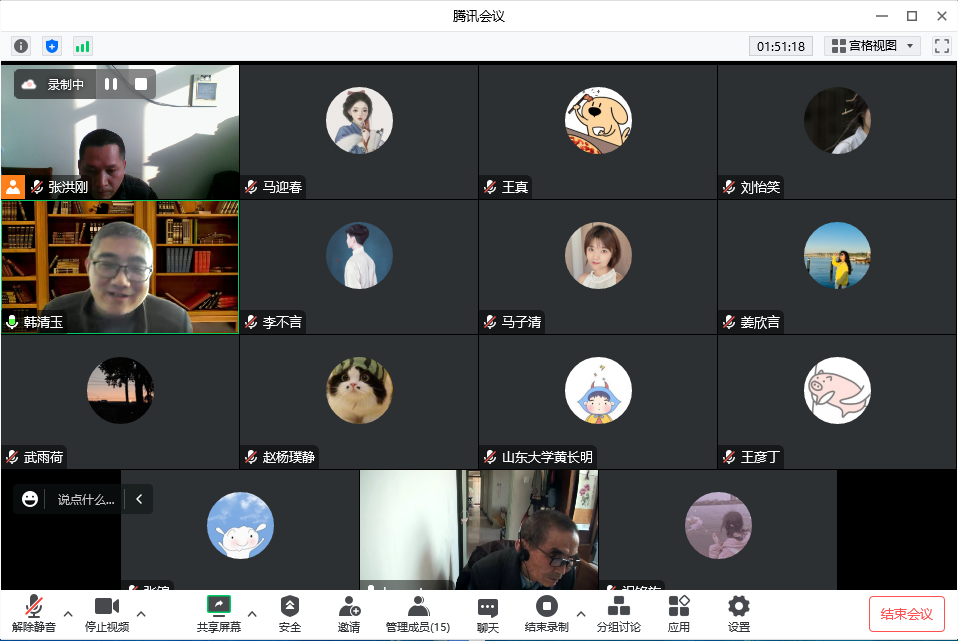Enter full screen mode
The width and height of the screenshot is (958, 641).
pyautogui.click(x=941, y=46)
